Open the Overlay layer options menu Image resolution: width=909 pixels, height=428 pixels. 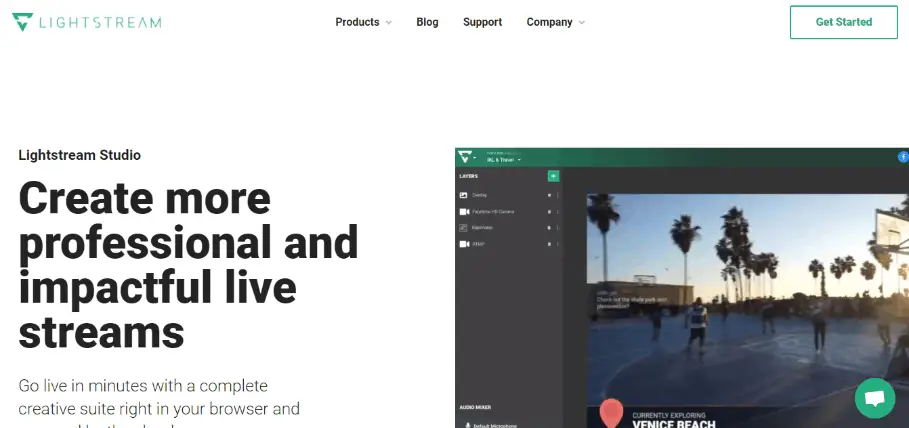pos(558,195)
